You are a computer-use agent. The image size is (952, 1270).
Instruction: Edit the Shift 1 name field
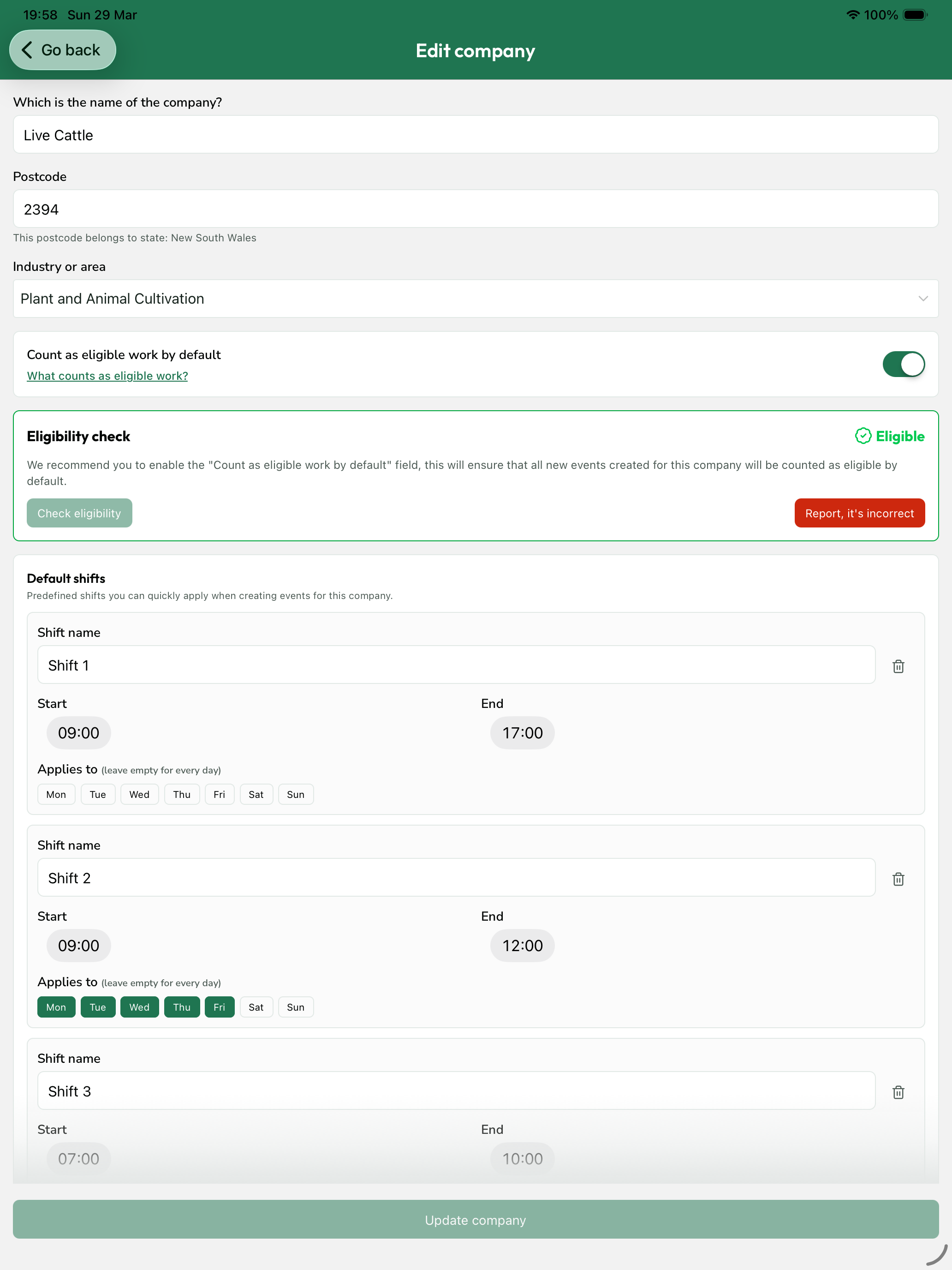[x=456, y=665]
